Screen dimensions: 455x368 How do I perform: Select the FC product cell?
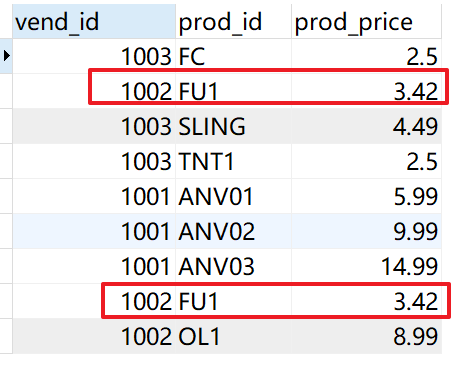233,56
